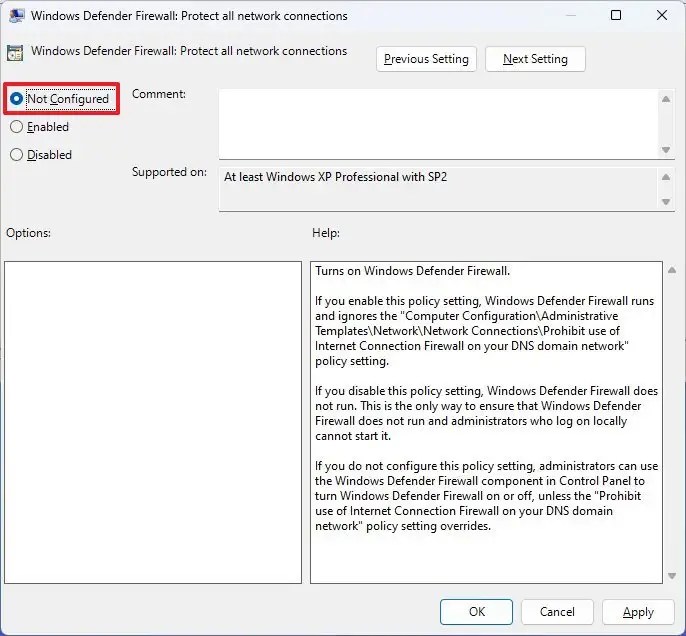
Task: Minimize the policy dialog window
Action: 570,15
